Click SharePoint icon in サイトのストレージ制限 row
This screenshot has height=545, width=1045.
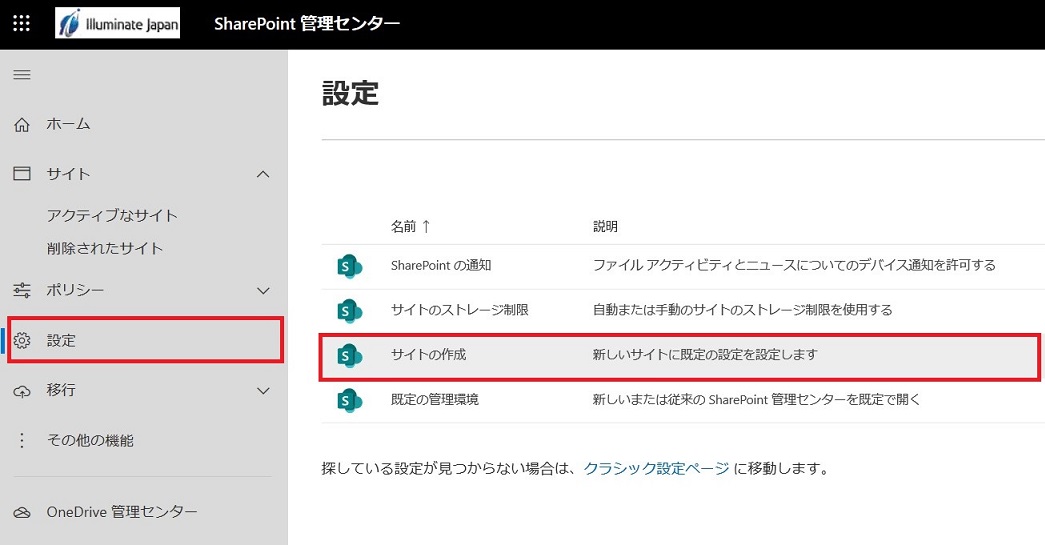(x=349, y=311)
